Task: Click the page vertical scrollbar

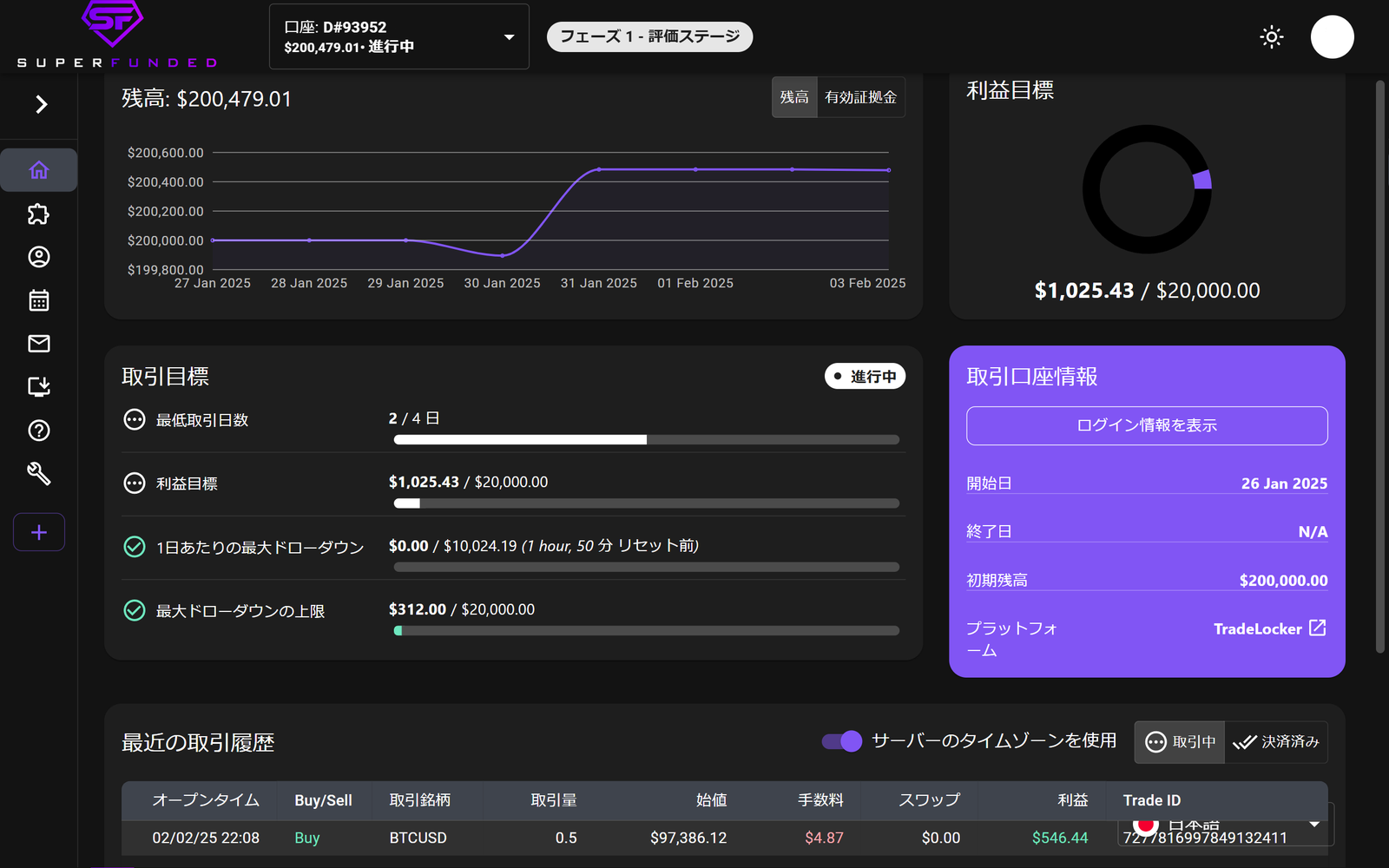Action: coord(1380,366)
